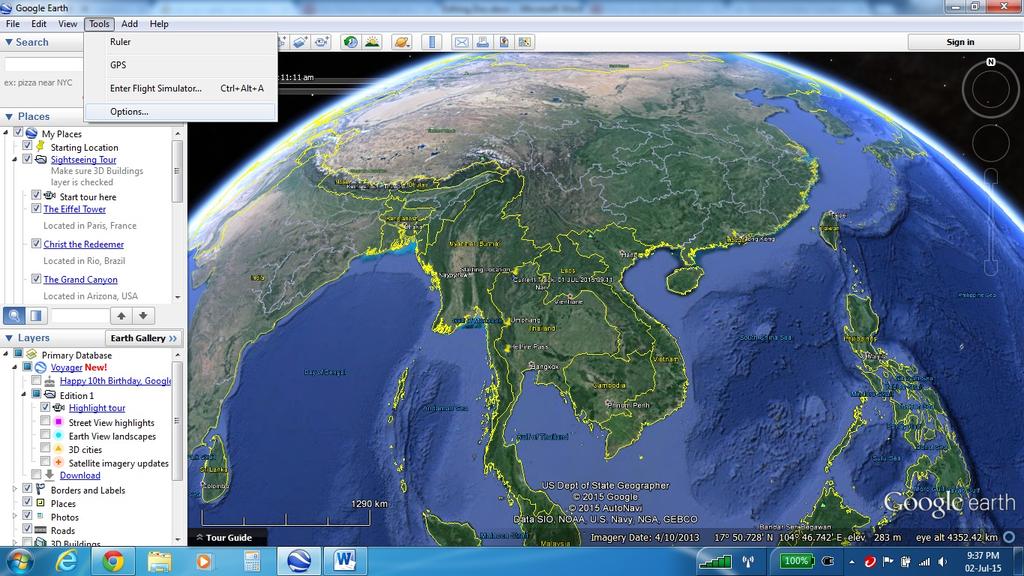The width and height of the screenshot is (1024, 576).
Task: Open the View menu
Action: pos(67,24)
